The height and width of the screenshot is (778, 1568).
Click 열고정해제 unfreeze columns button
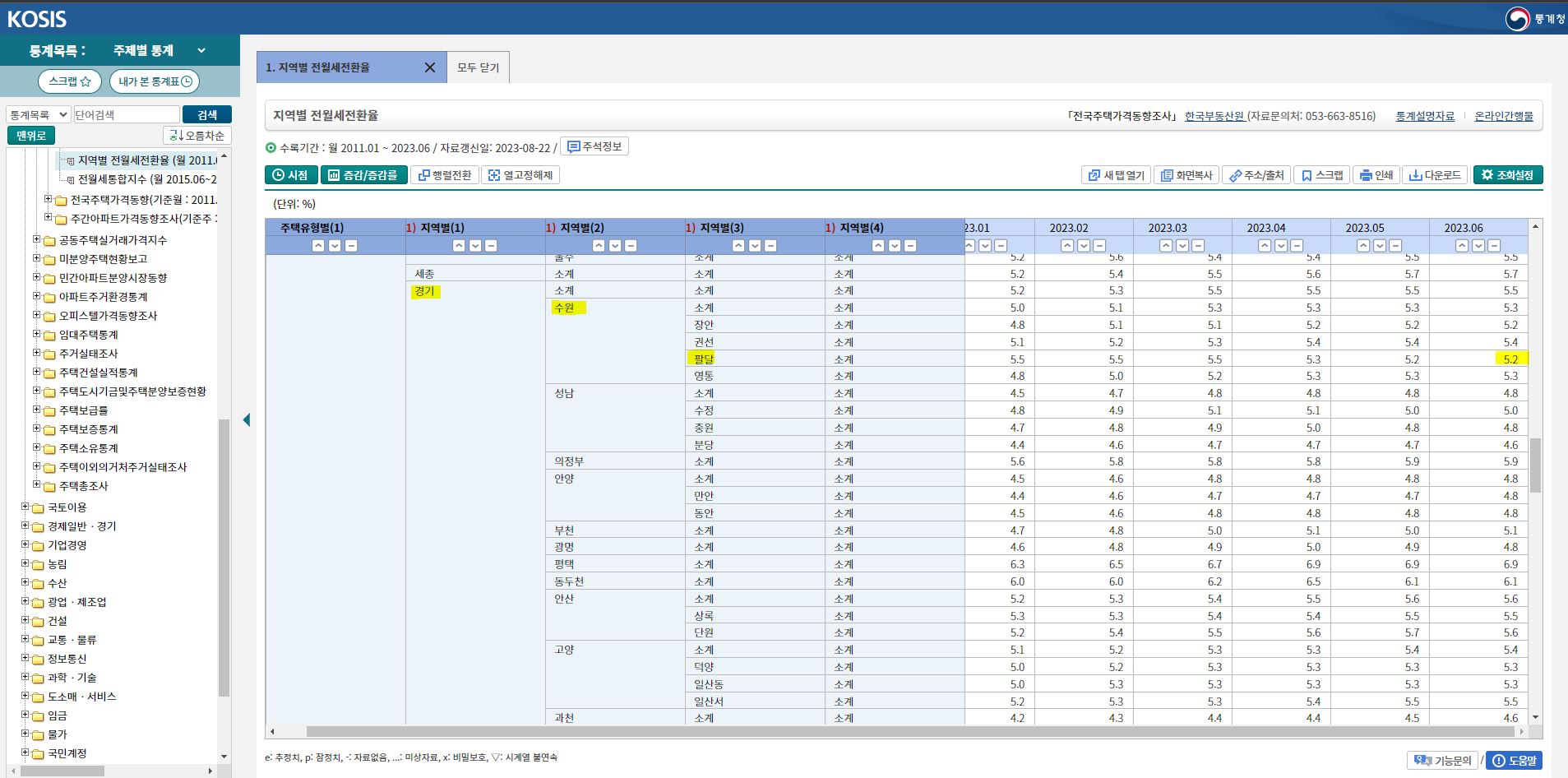pos(520,174)
